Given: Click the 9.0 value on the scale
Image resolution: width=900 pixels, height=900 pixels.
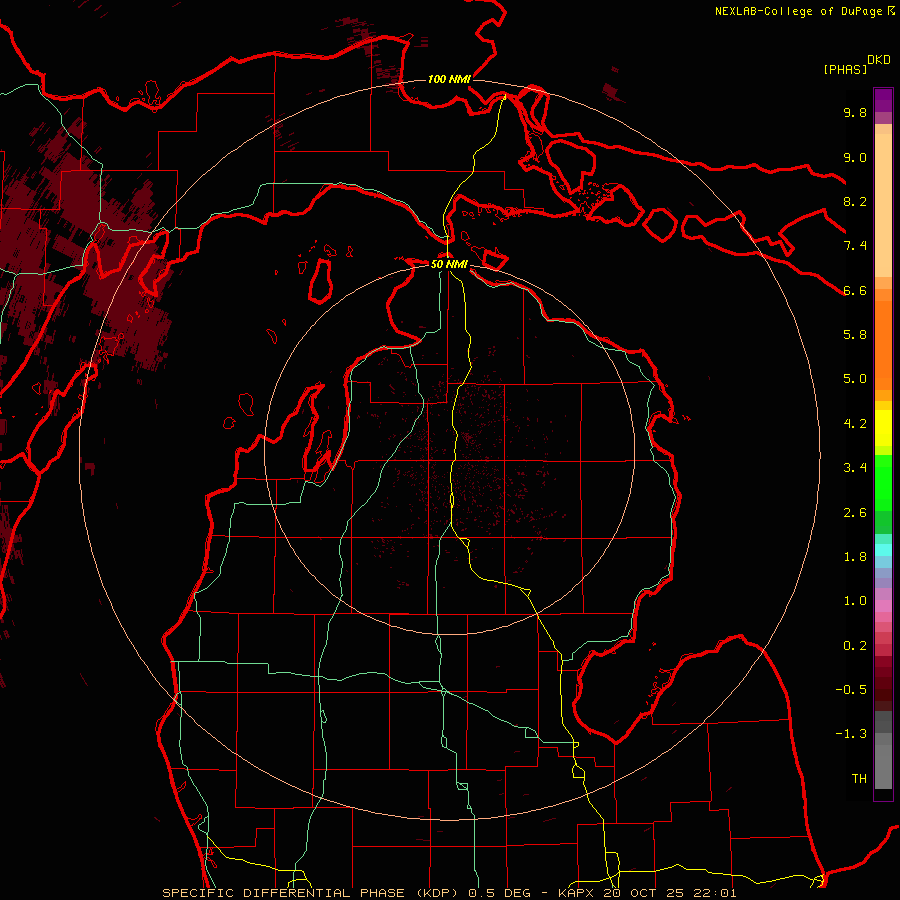Looking at the screenshot, I should pos(855,157).
